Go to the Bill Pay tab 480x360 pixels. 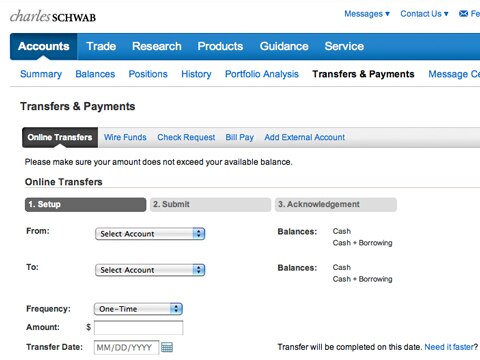click(x=240, y=137)
